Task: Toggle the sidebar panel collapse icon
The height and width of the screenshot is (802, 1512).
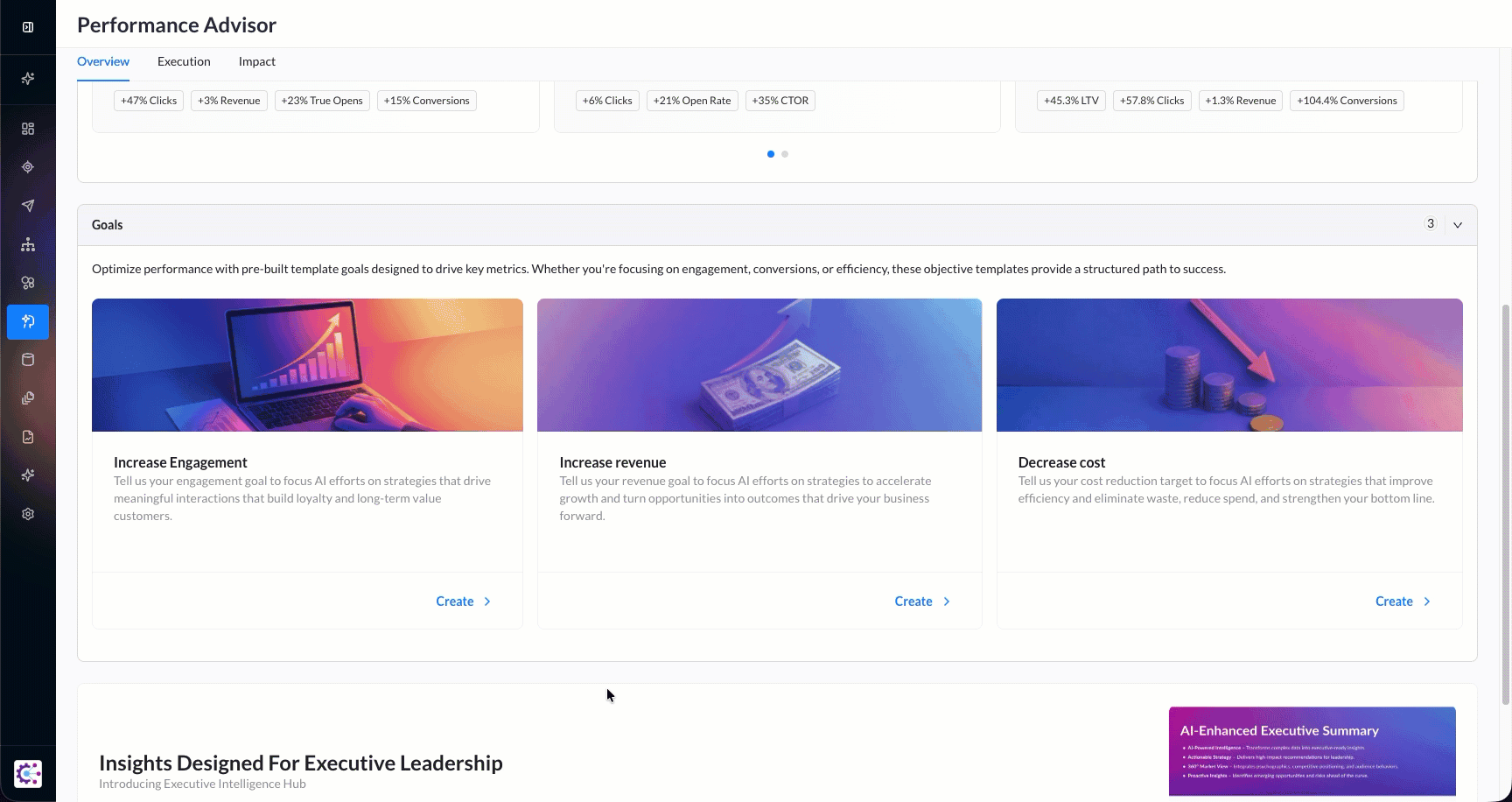Action: pos(28,27)
